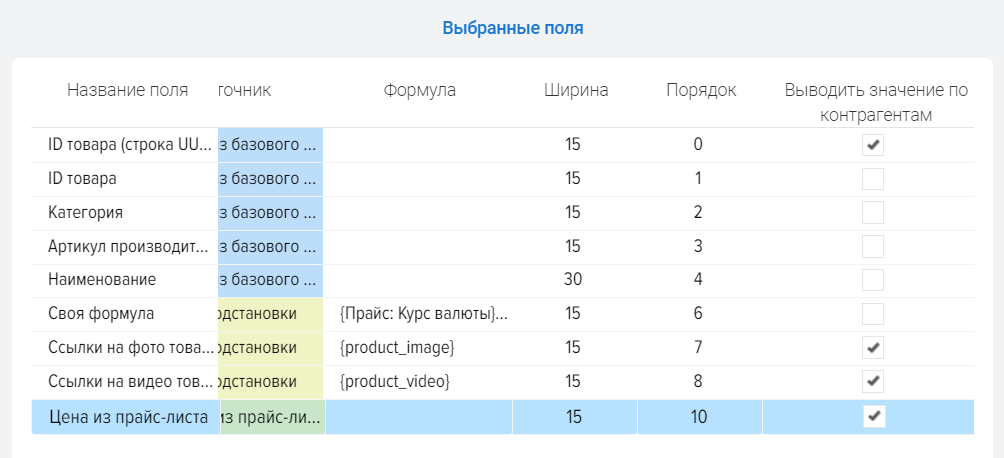Toggle the checkbox for 'Своя формула' row
The height and width of the screenshot is (458, 1004).
point(873,314)
